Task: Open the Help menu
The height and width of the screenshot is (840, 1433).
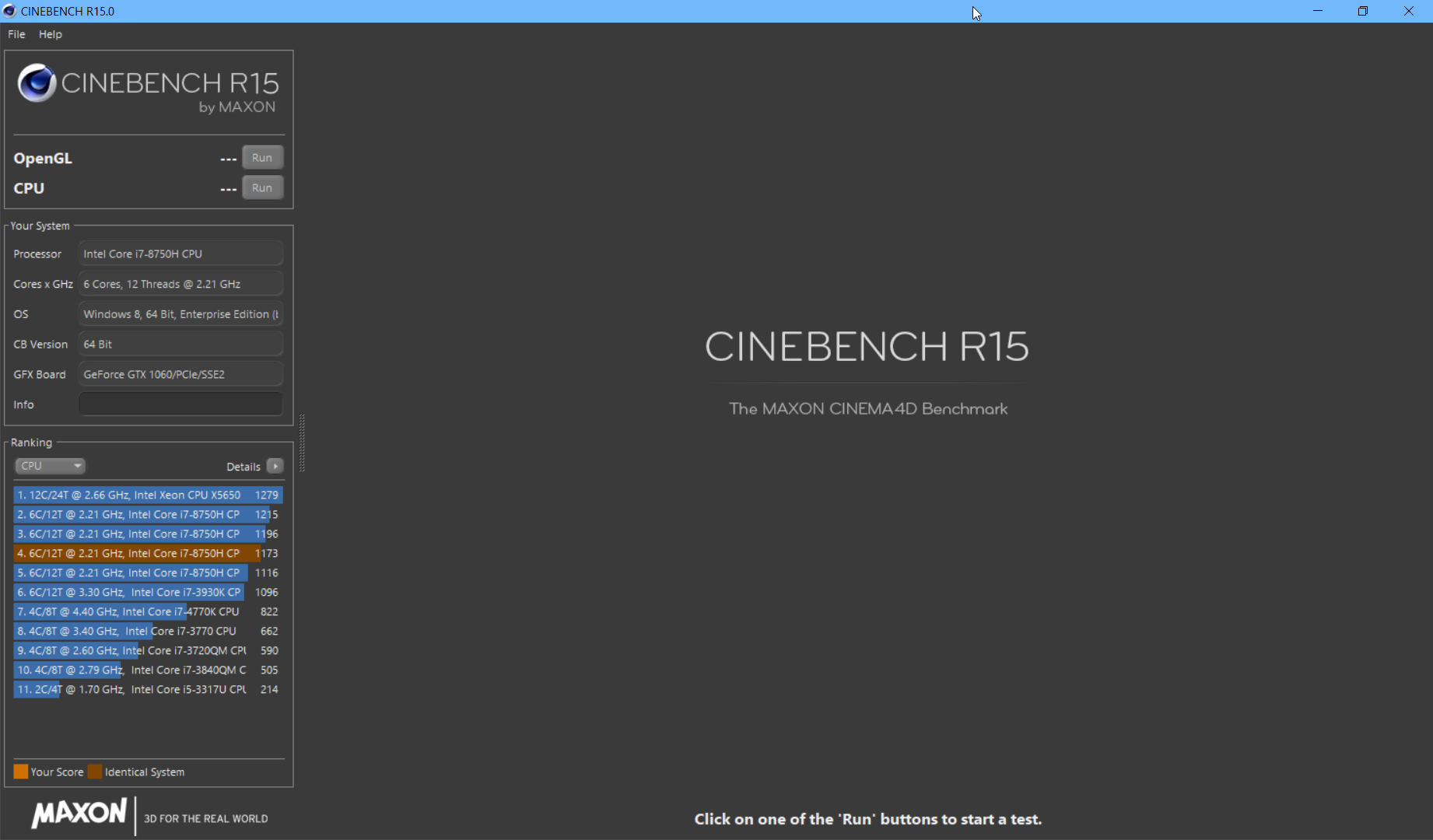Action: pos(51,34)
